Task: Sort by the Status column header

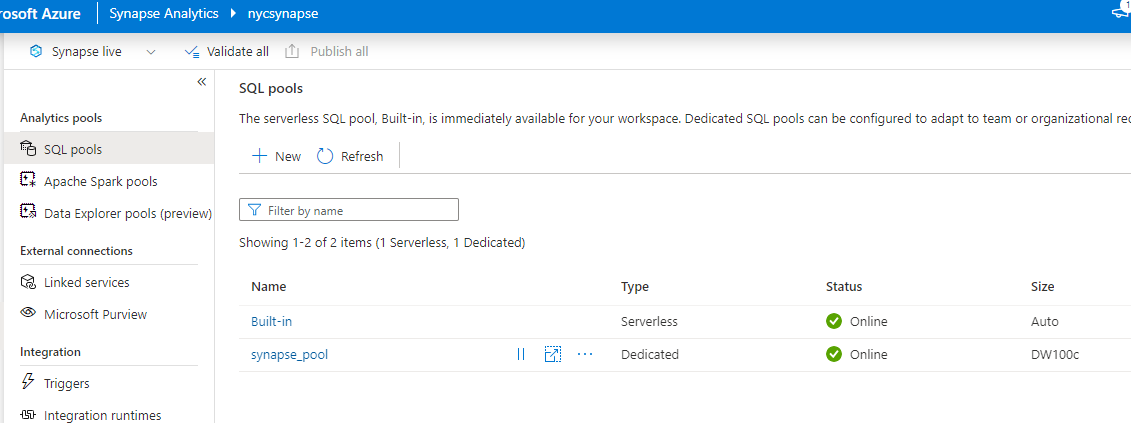Action: pyautogui.click(x=844, y=287)
